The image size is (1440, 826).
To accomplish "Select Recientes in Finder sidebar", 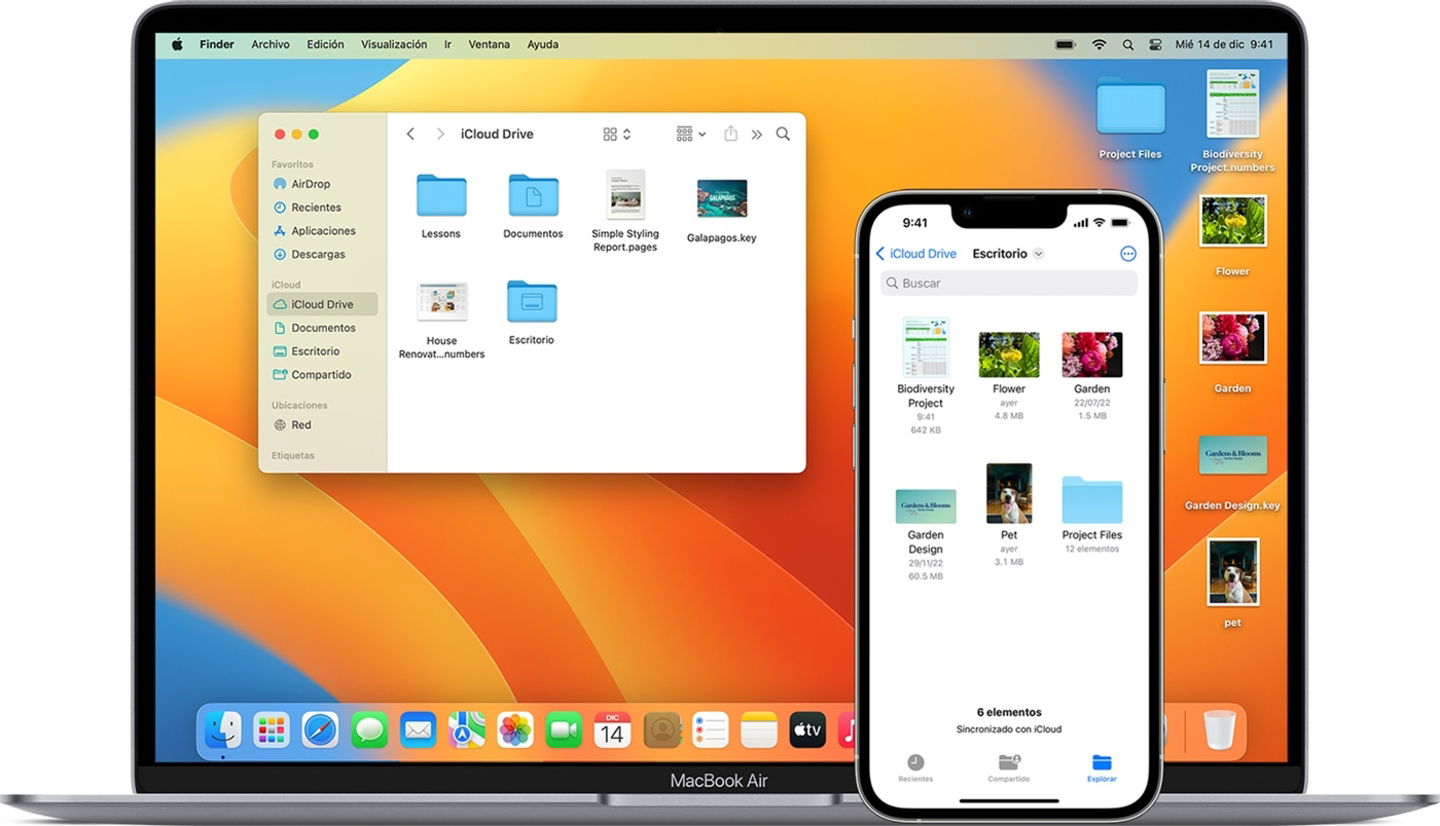I will point(322,207).
